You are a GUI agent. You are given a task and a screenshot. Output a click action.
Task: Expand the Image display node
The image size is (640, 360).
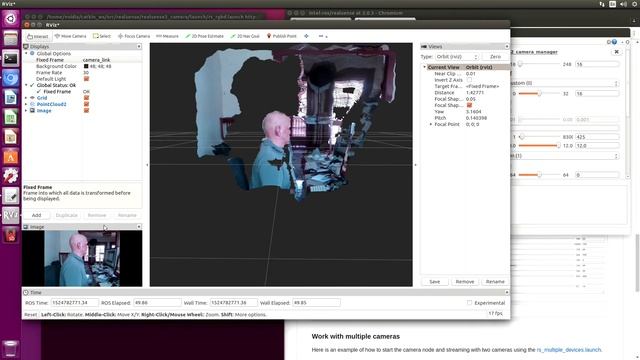(x=27, y=111)
